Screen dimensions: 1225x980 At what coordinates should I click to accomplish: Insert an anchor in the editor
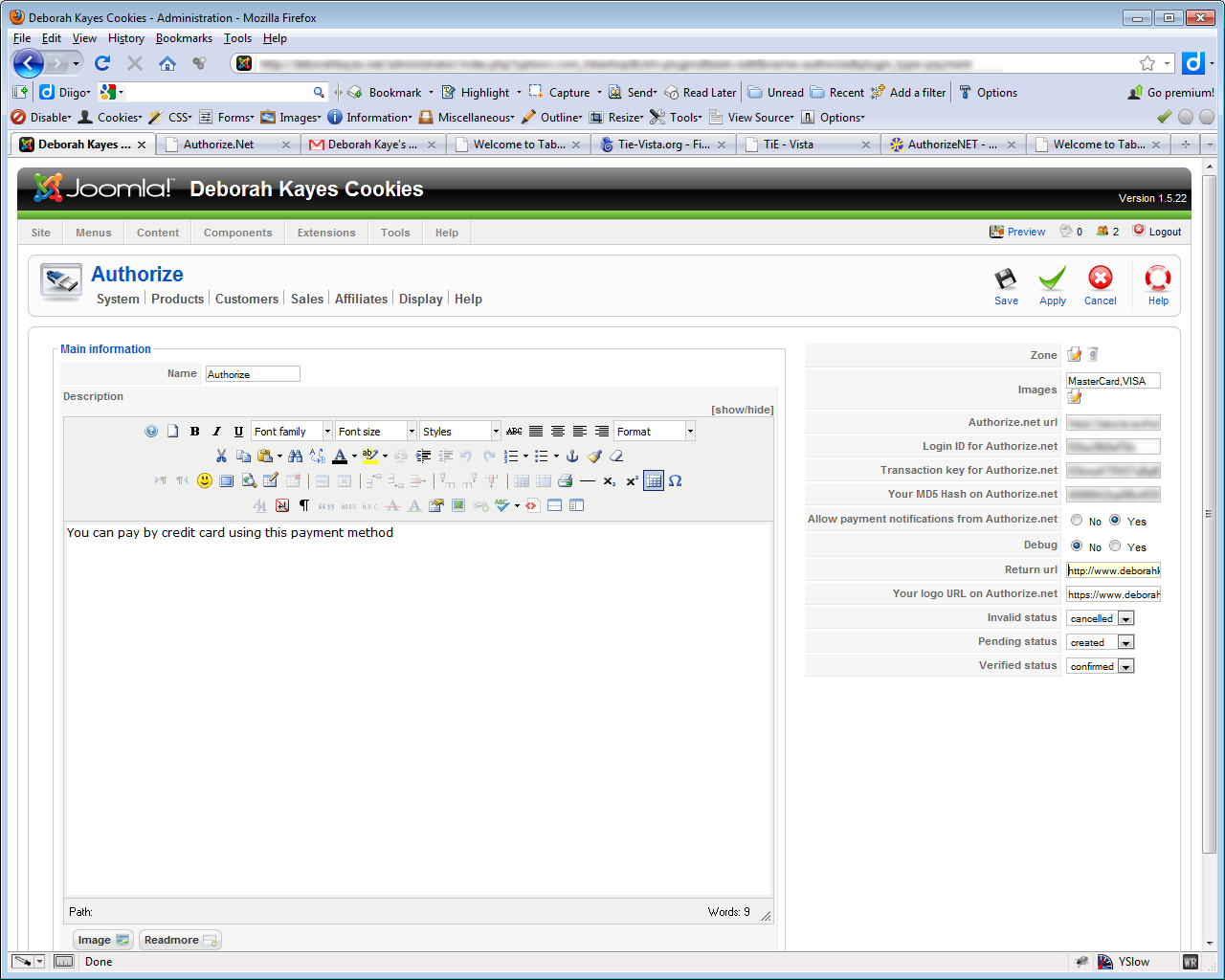[x=572, y=457]
